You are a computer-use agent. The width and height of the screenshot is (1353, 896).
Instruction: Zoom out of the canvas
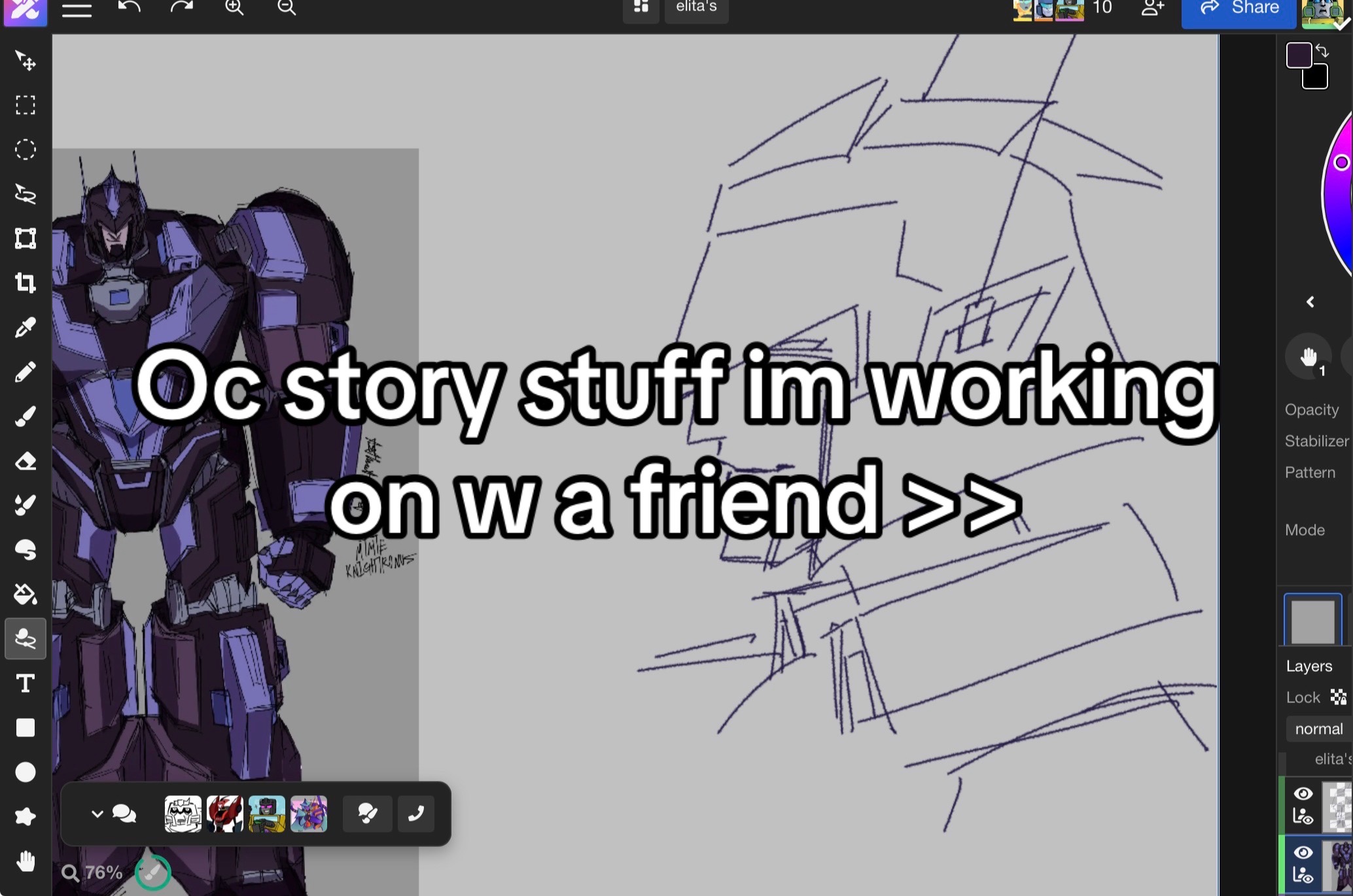pos(287,9)
